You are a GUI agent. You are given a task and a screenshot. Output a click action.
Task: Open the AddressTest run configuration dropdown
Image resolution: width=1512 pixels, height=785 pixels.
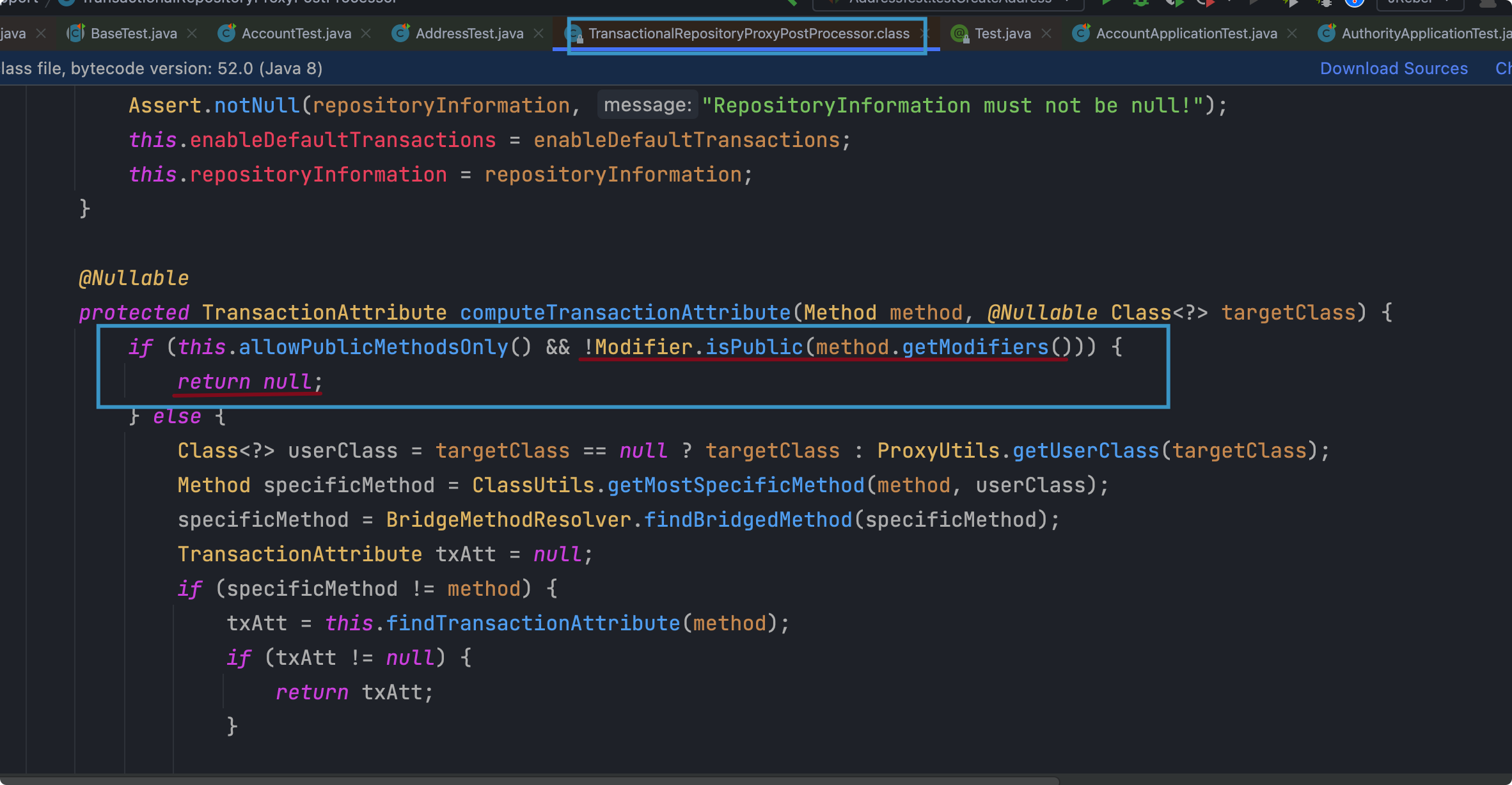tap(948, 3)
